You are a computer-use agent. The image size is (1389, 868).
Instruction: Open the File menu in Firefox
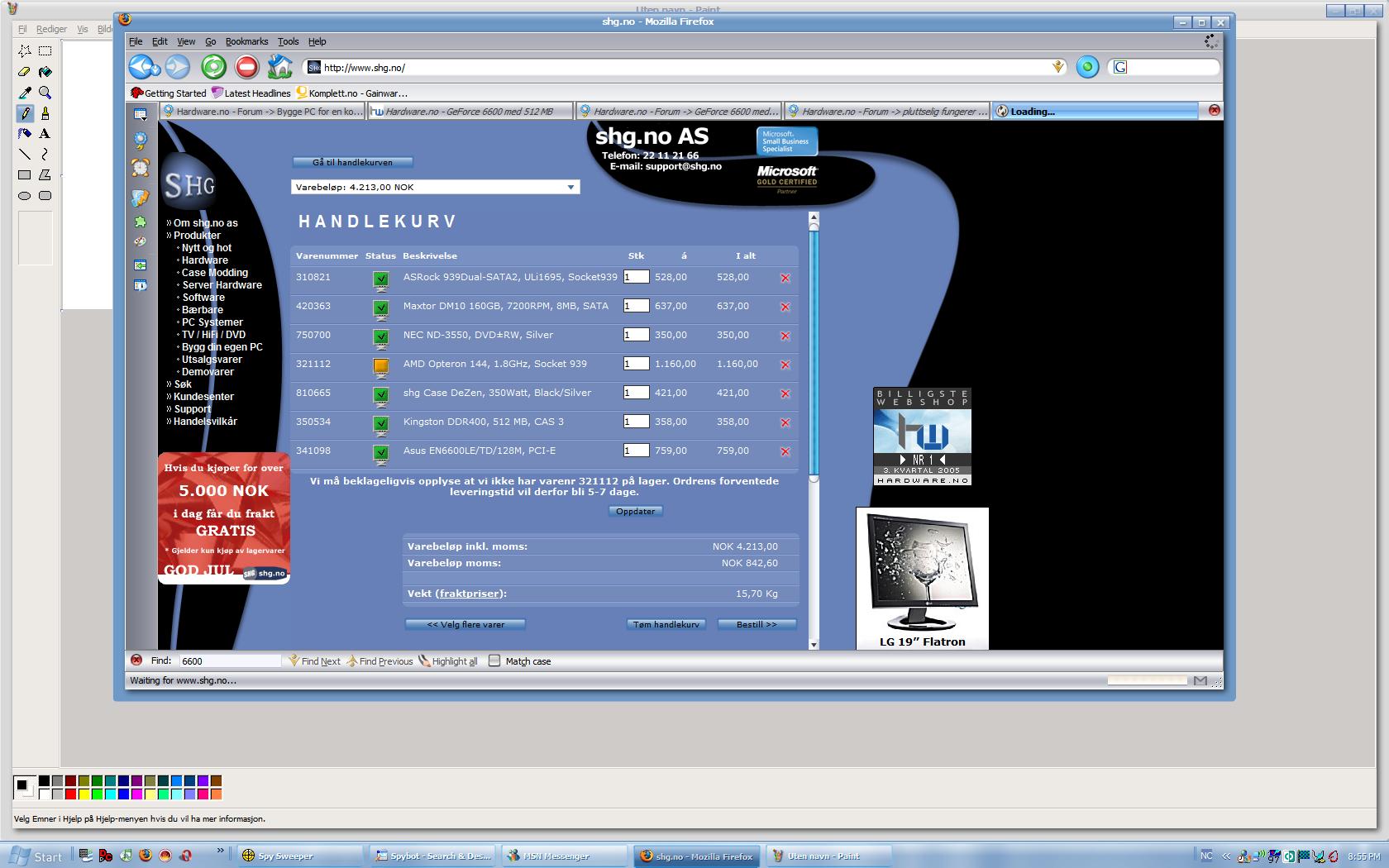[136, 41]
